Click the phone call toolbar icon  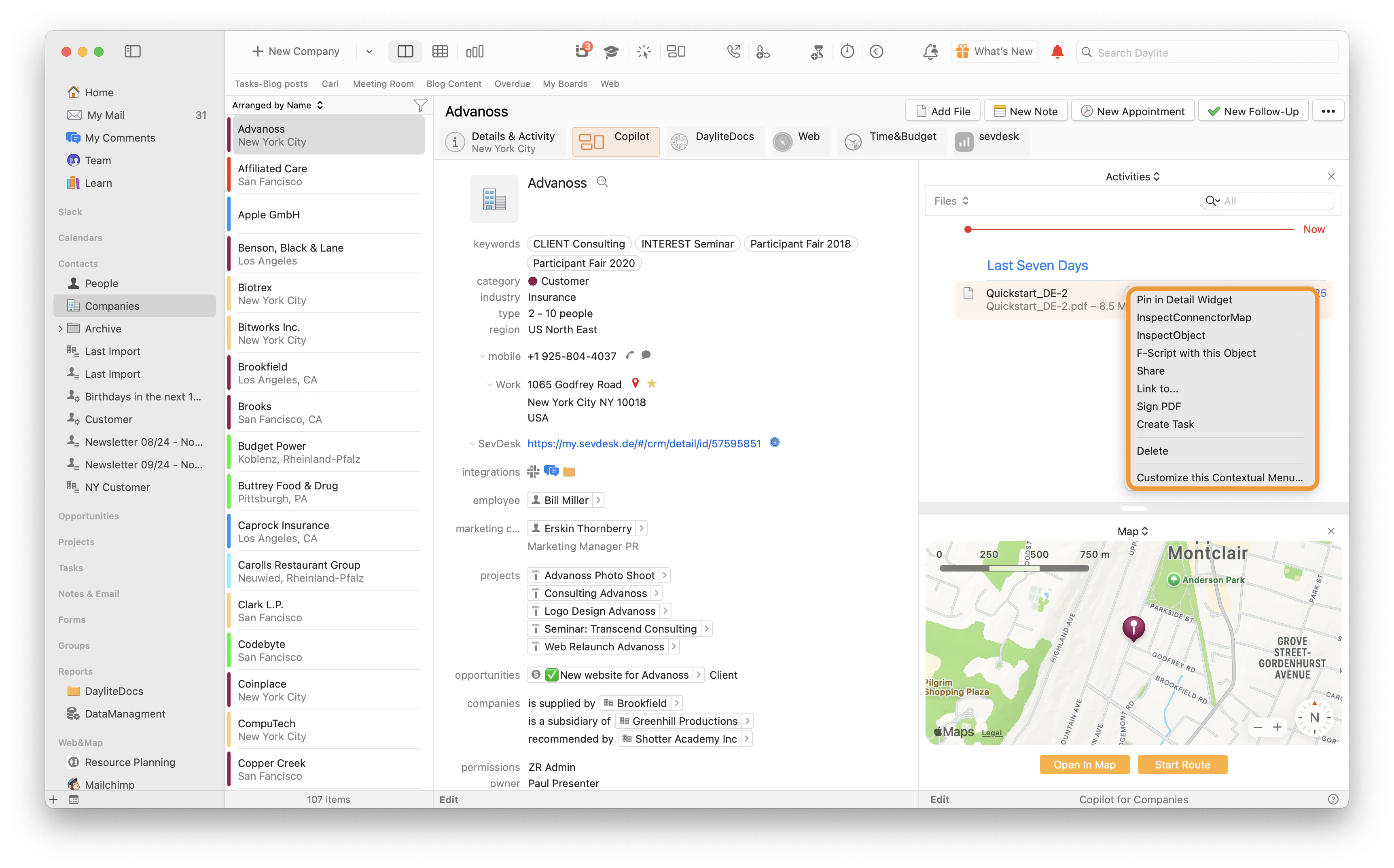pos(734,52)
